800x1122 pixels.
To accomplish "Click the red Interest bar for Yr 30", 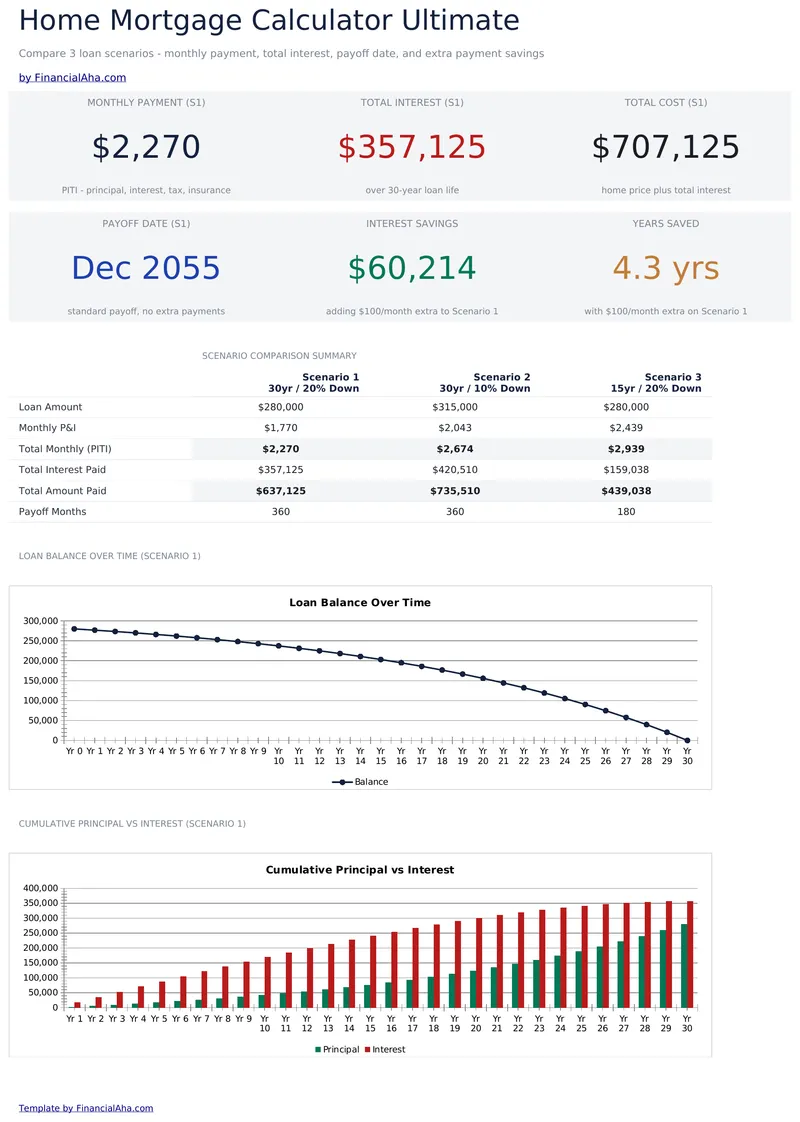I will click(x=691, y=955).
